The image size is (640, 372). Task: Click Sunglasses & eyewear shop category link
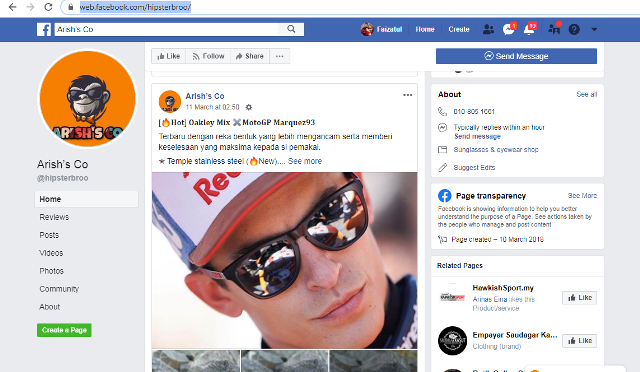[x=496, y=149]
